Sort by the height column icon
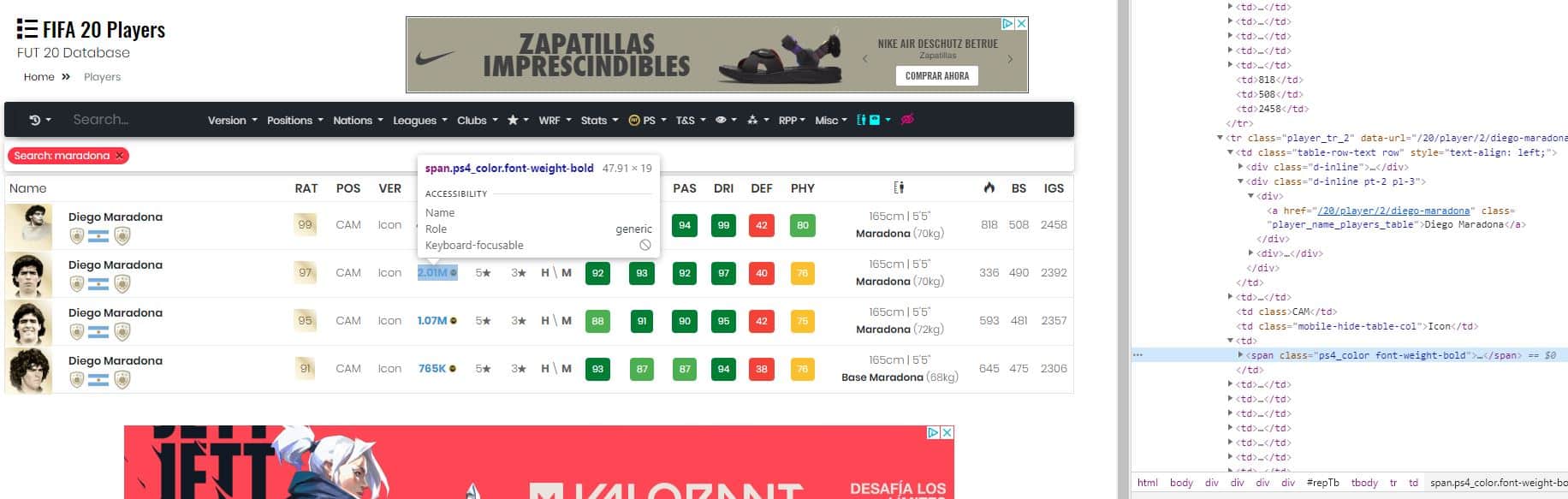This screenshot has width=1568, height=499. 899,187
